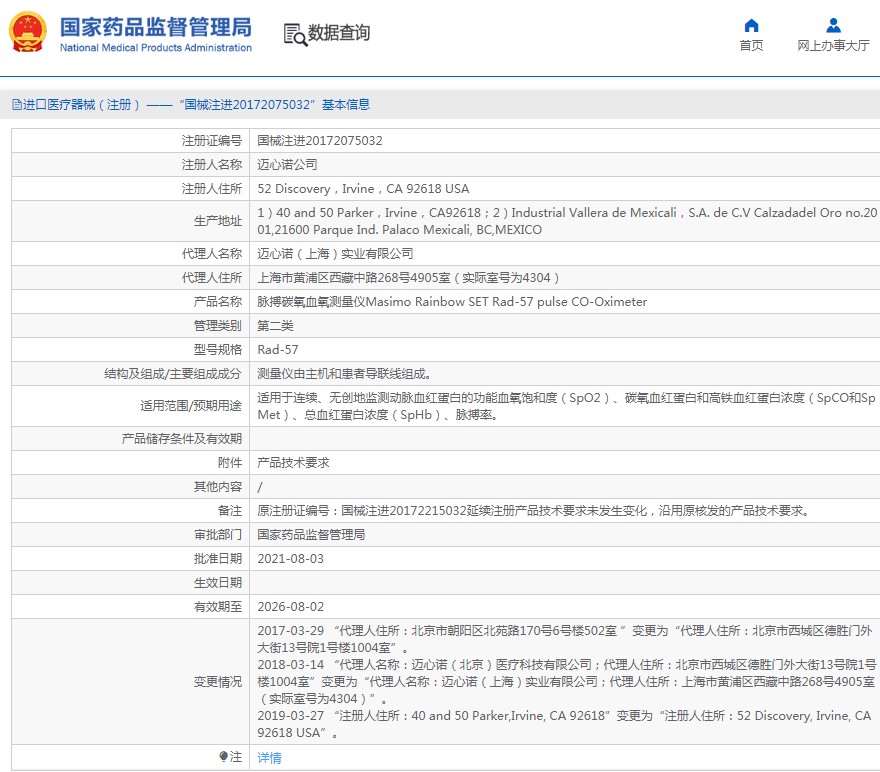Image resolution: width=880 pixels, height=772 pixels.
Task: Select registration number 国械注进20172075032 cell
Action: 320,140
